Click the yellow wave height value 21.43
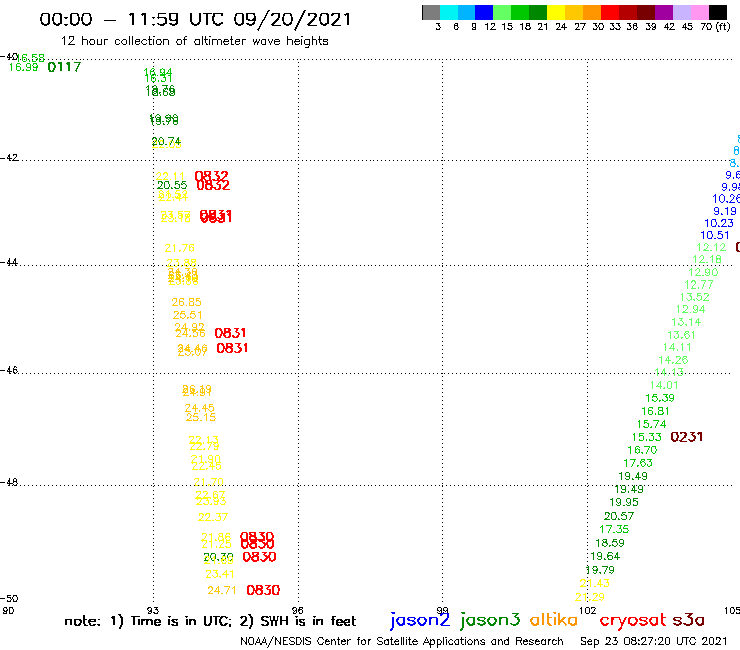740x650 pixels. pos(595,583)
